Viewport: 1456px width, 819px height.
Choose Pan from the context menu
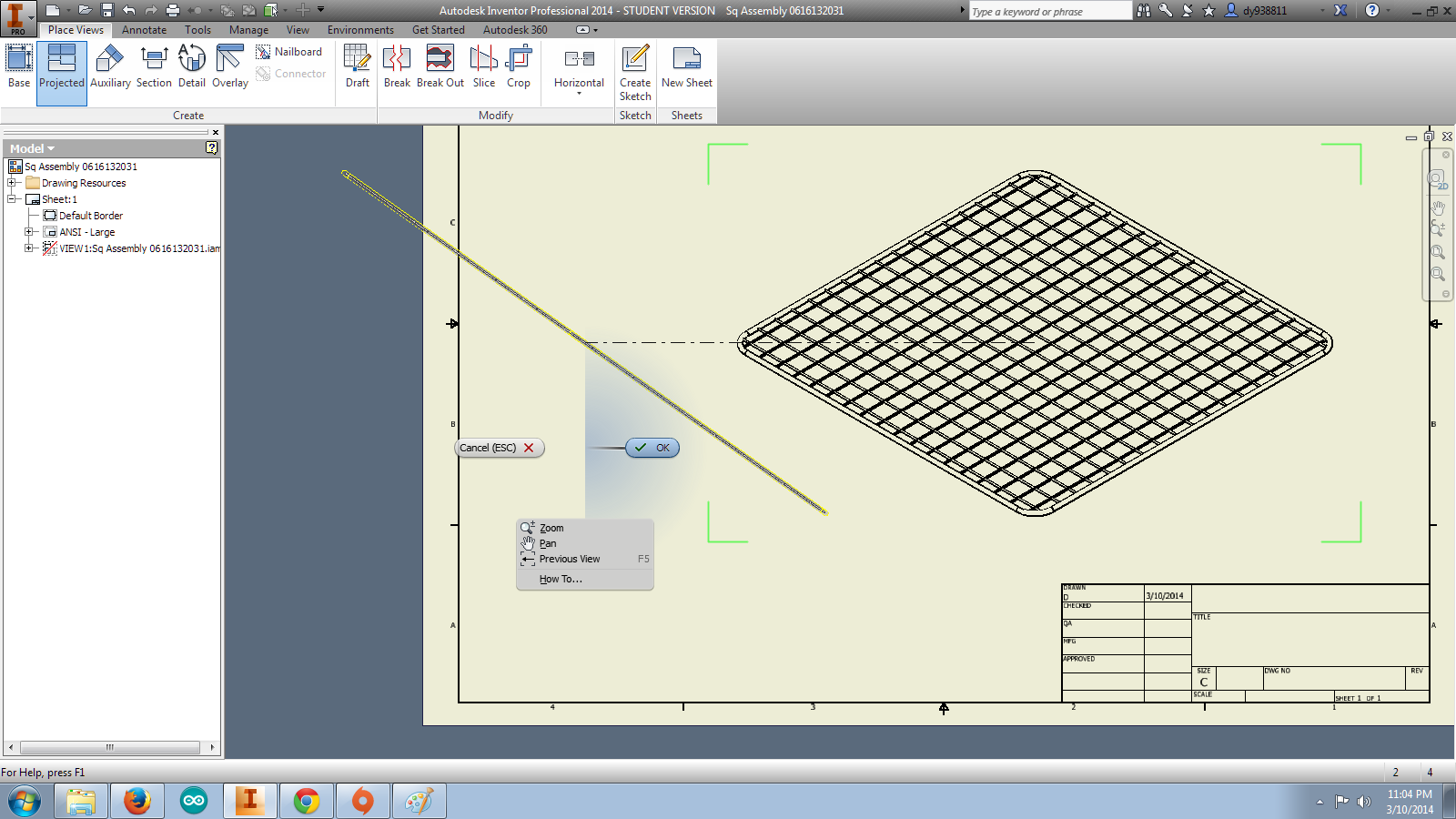click(548, 543)
